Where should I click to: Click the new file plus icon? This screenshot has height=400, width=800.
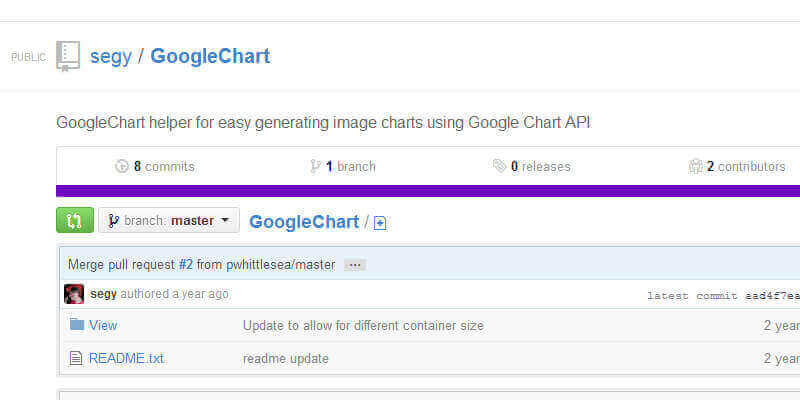tap(380, 223)
